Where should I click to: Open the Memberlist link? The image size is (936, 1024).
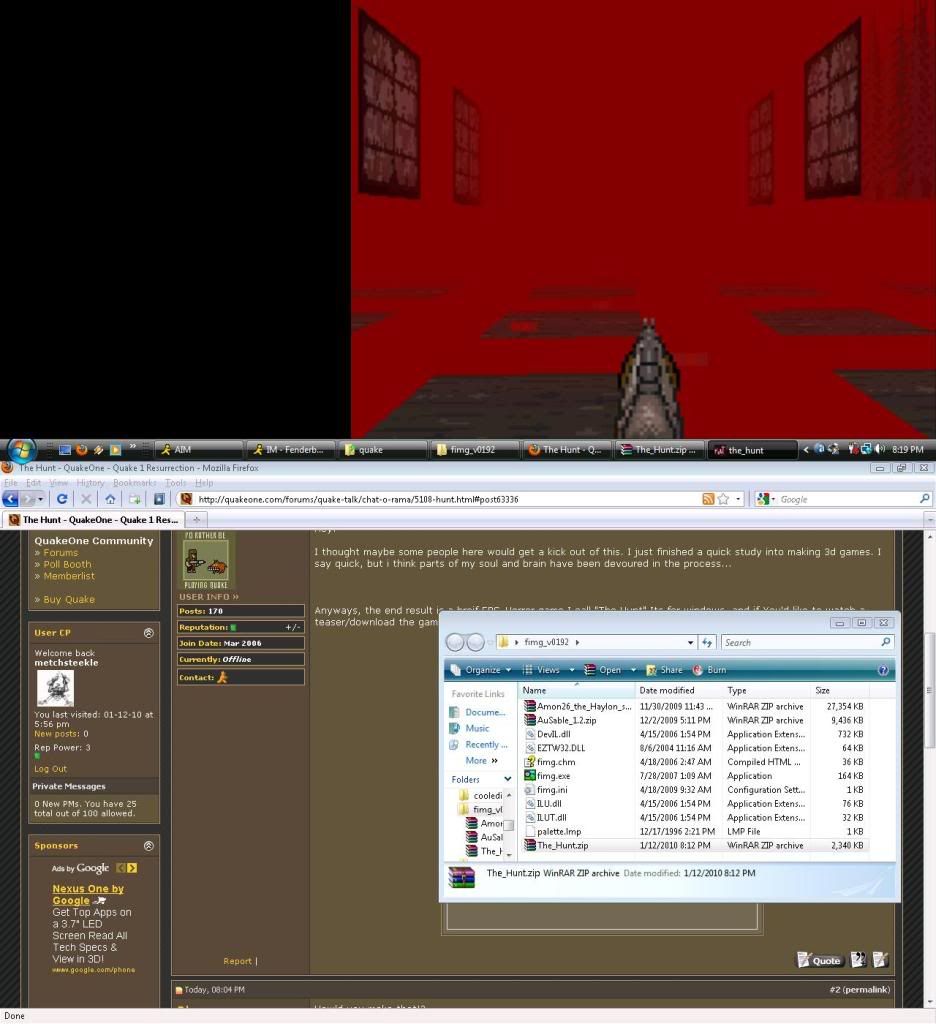69,576
